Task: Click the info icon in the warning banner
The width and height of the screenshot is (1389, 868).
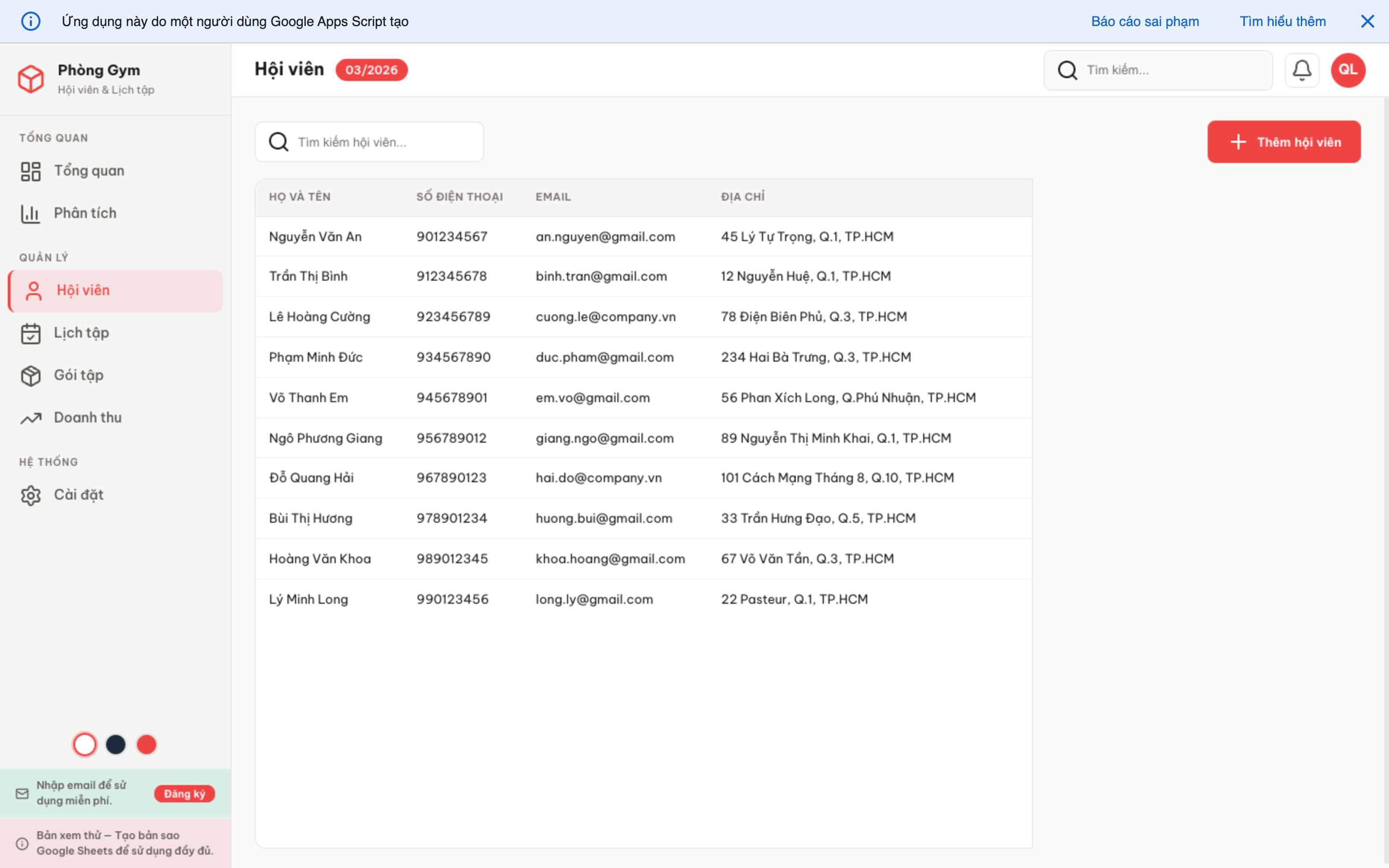Action: coord(31,21)
